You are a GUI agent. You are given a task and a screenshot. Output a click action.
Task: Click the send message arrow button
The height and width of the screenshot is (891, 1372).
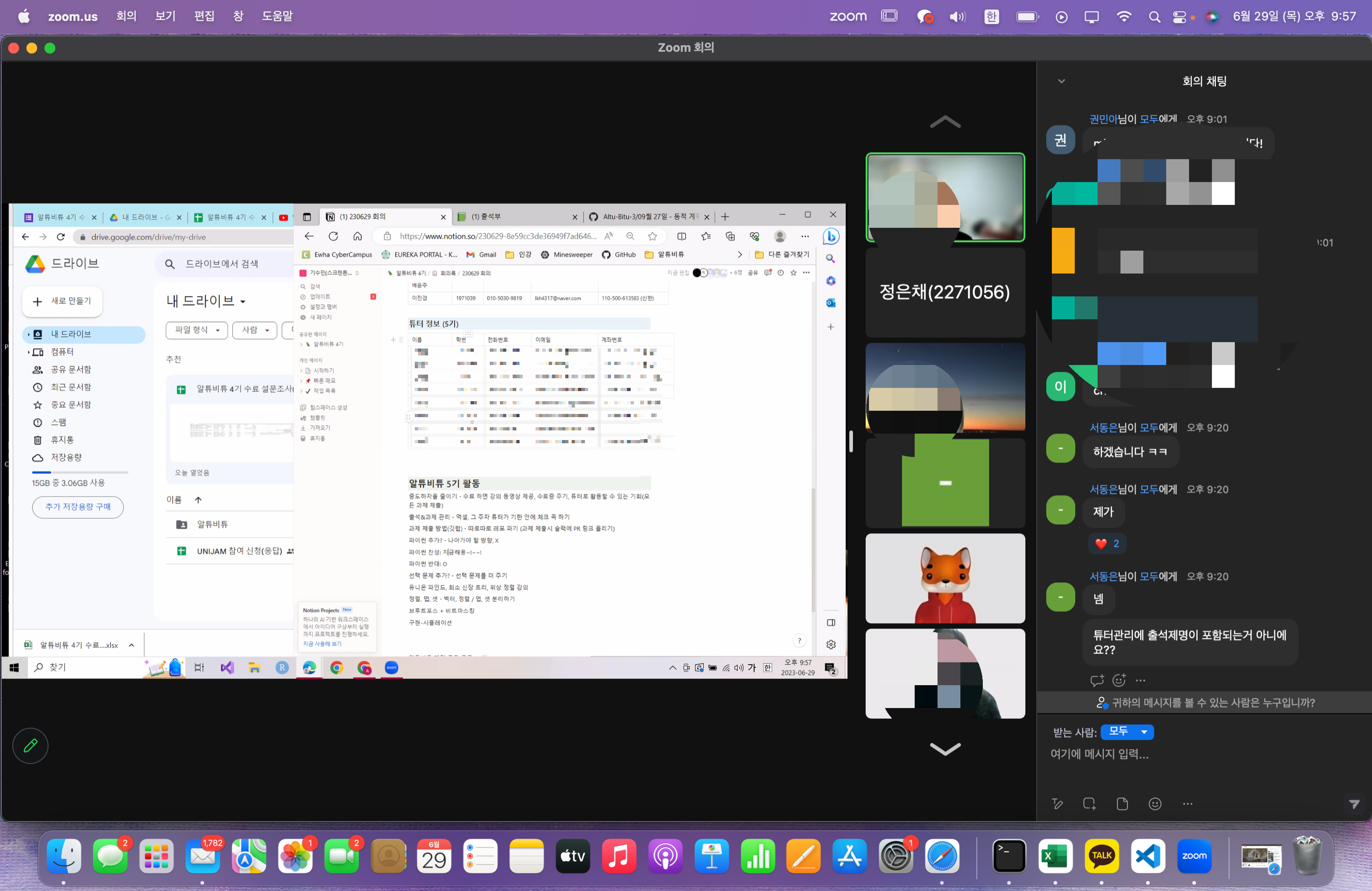click(1354, 803)
